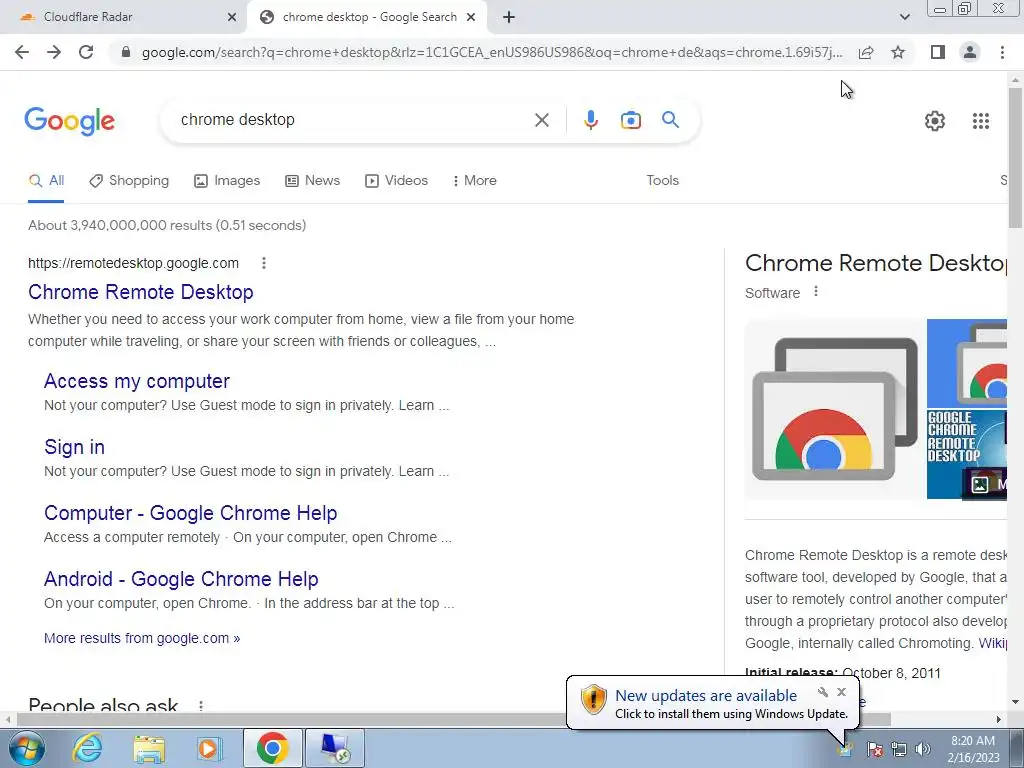Click horizontal scrollbar right arrow

click(999, 719)
